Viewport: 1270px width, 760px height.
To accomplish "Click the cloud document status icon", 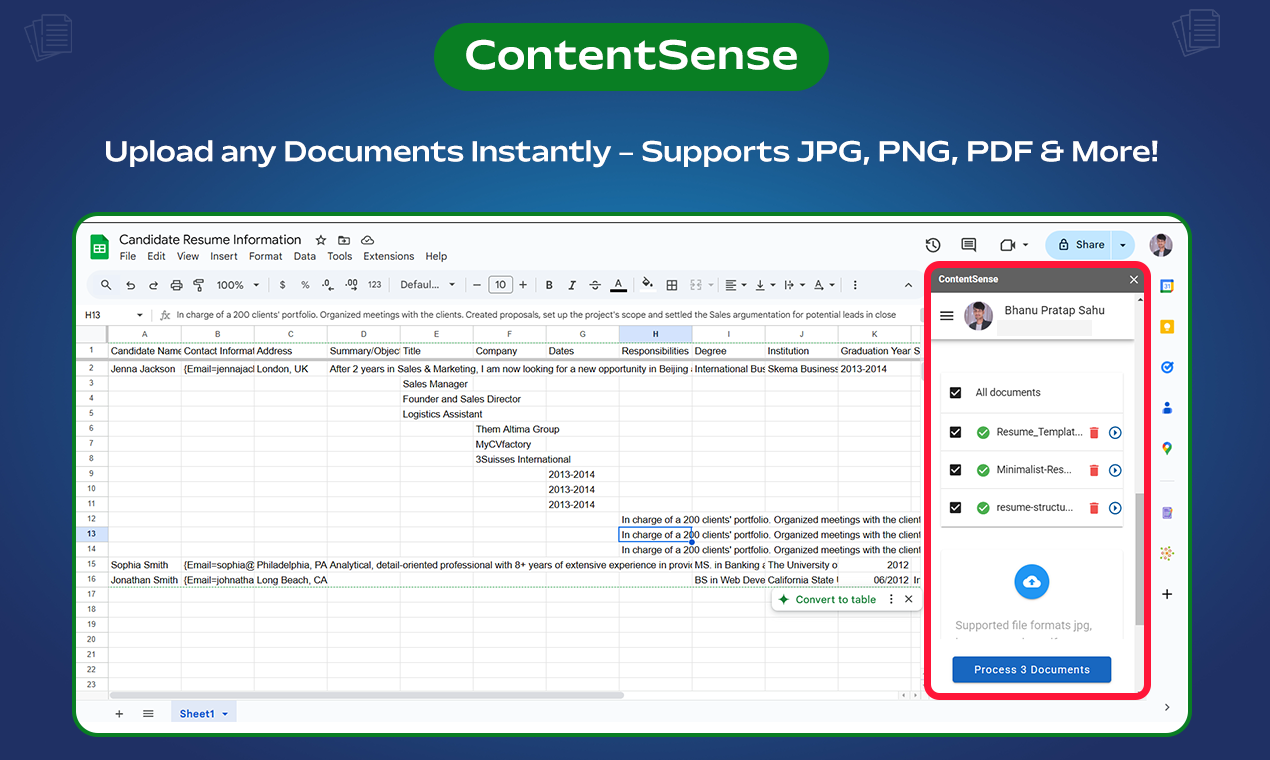I will 367,240.
